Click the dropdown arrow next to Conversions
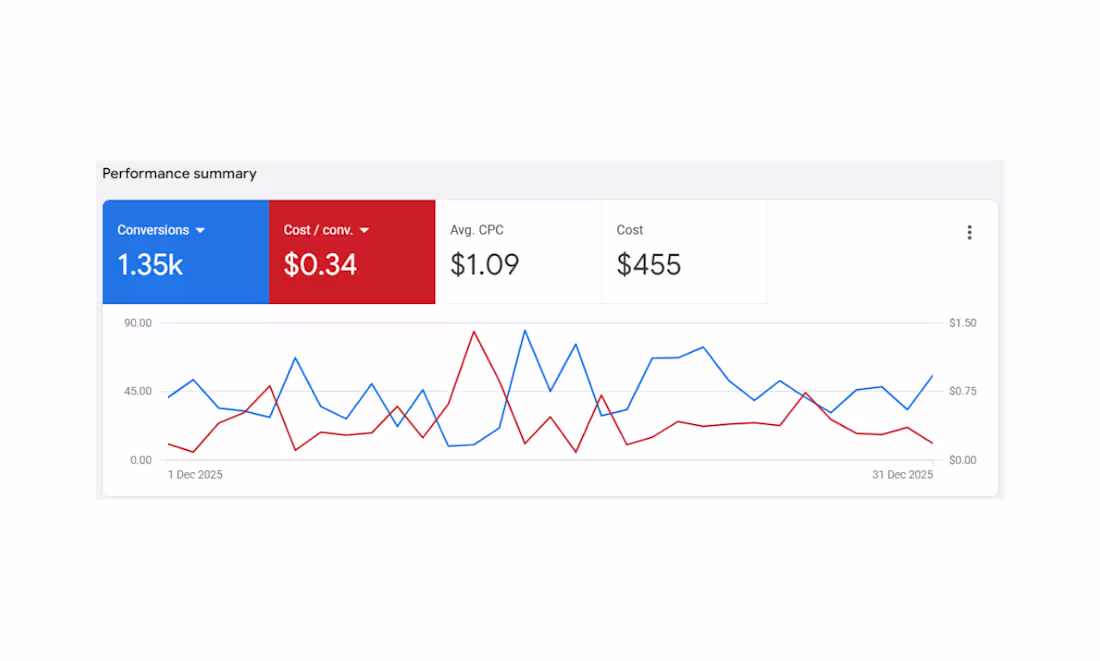The width and height of the screenshot is (1100, 661). click(x=200, y=229)
